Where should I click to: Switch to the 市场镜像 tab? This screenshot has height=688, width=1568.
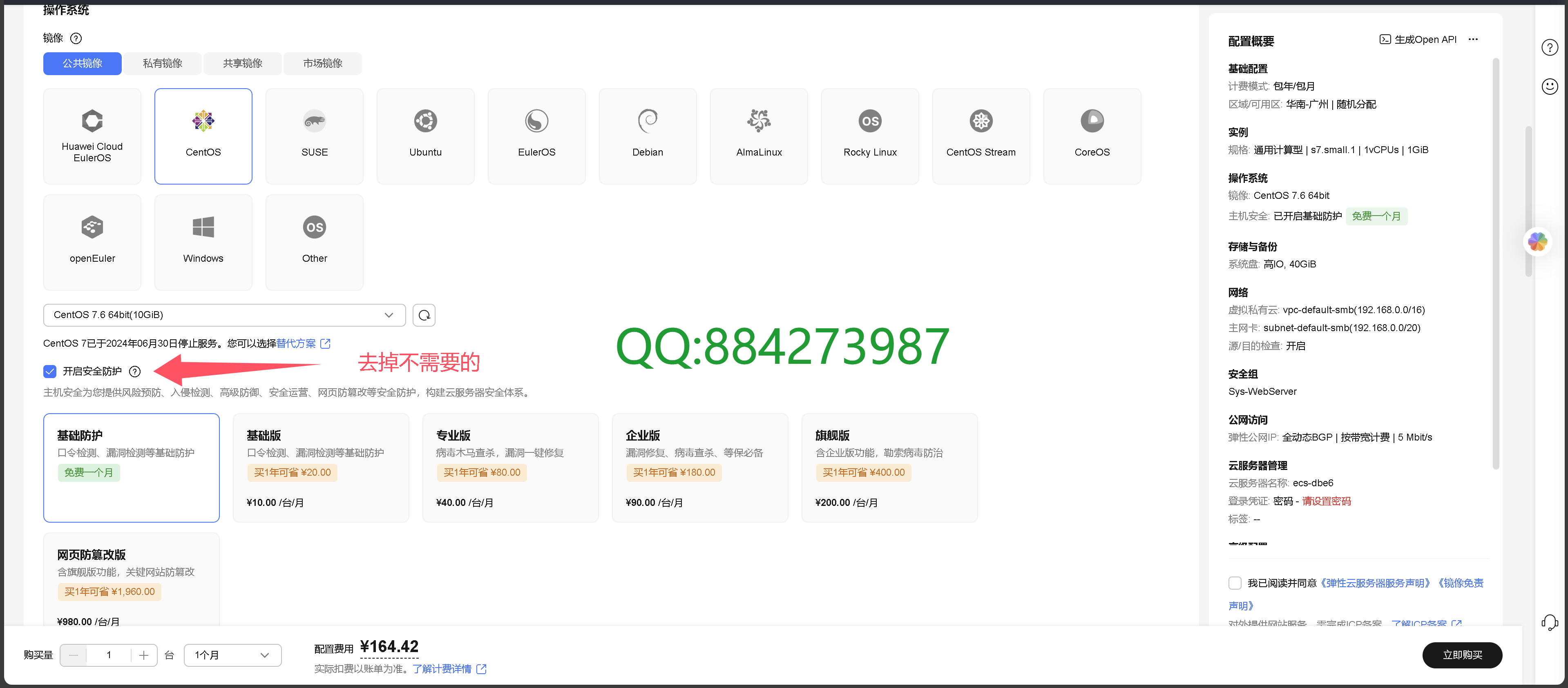click(323, 63)
